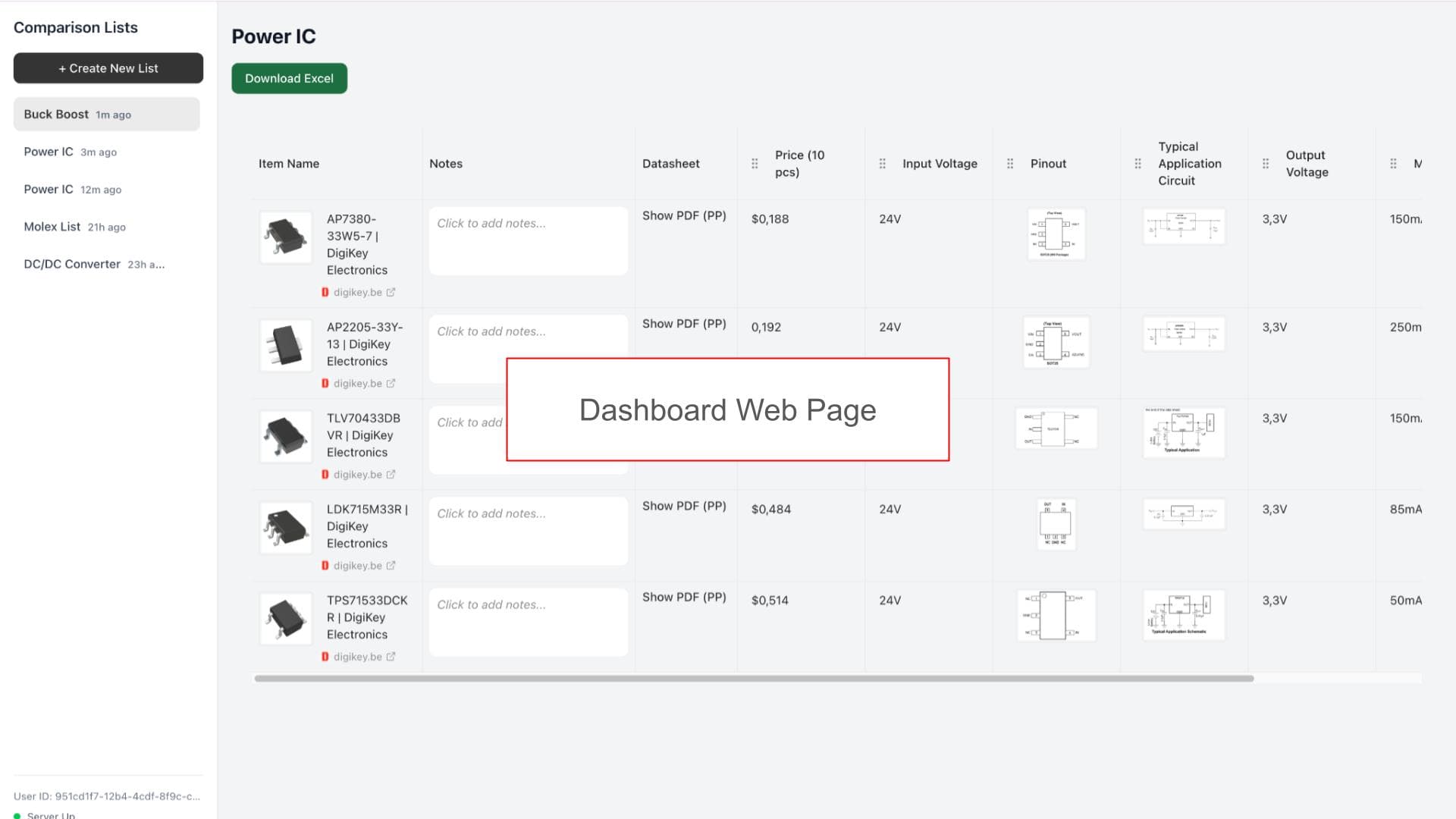Click notes field for TPS71533DCKR row

[528, 622]
